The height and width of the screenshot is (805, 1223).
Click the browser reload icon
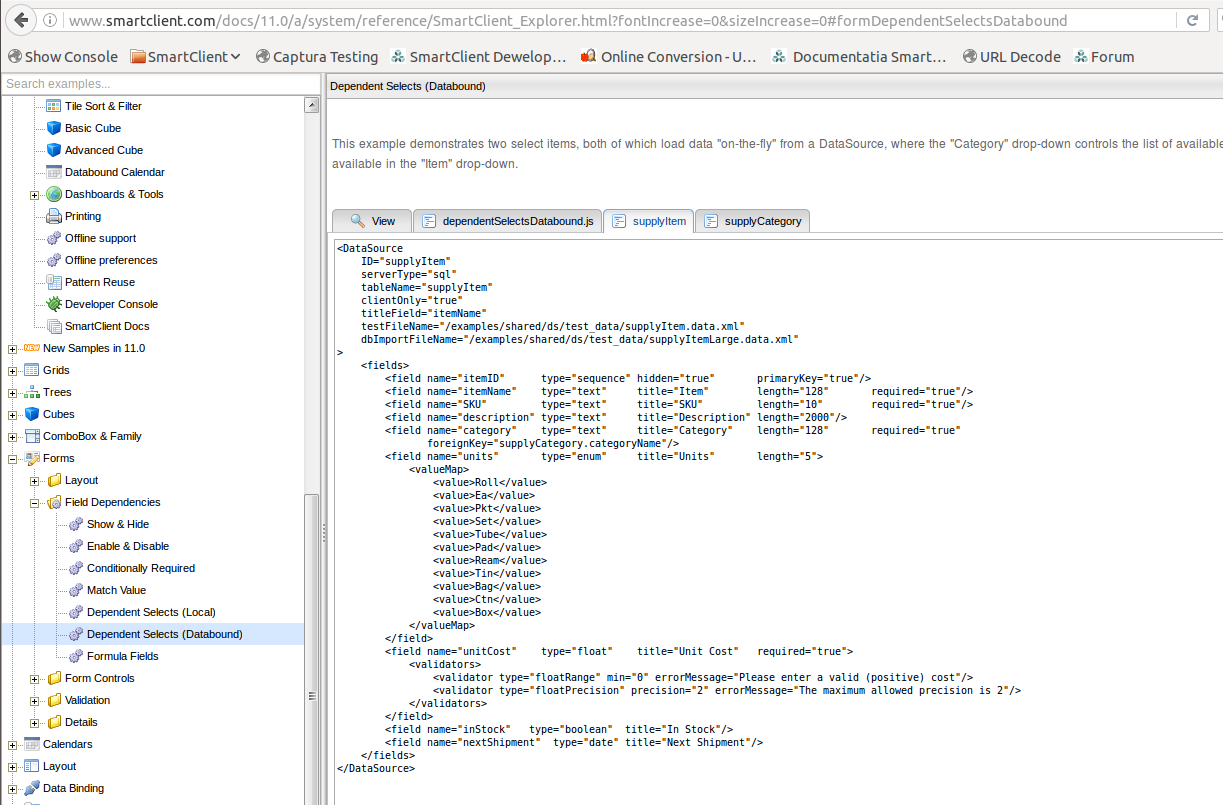click(x=1192, y=20)
